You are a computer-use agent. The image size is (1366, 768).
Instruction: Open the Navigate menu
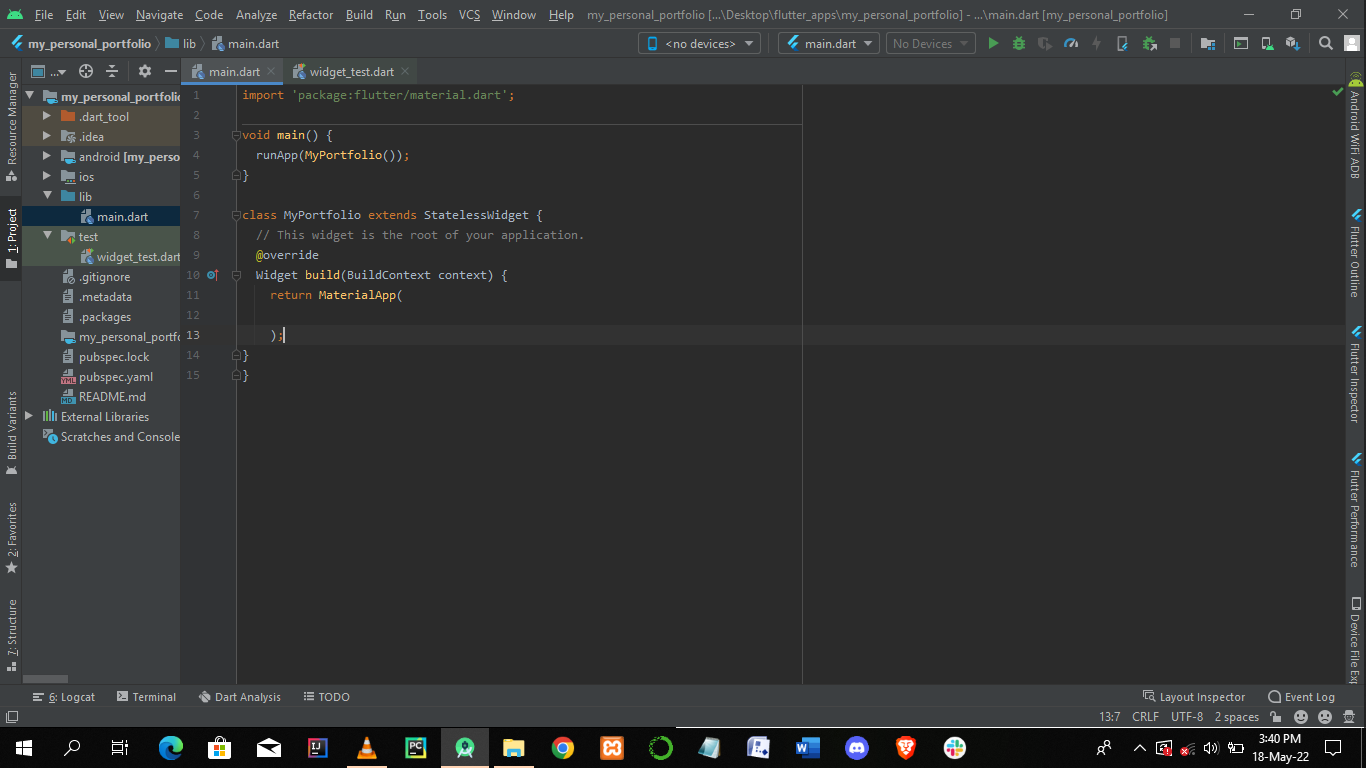[x=160, y=15]
